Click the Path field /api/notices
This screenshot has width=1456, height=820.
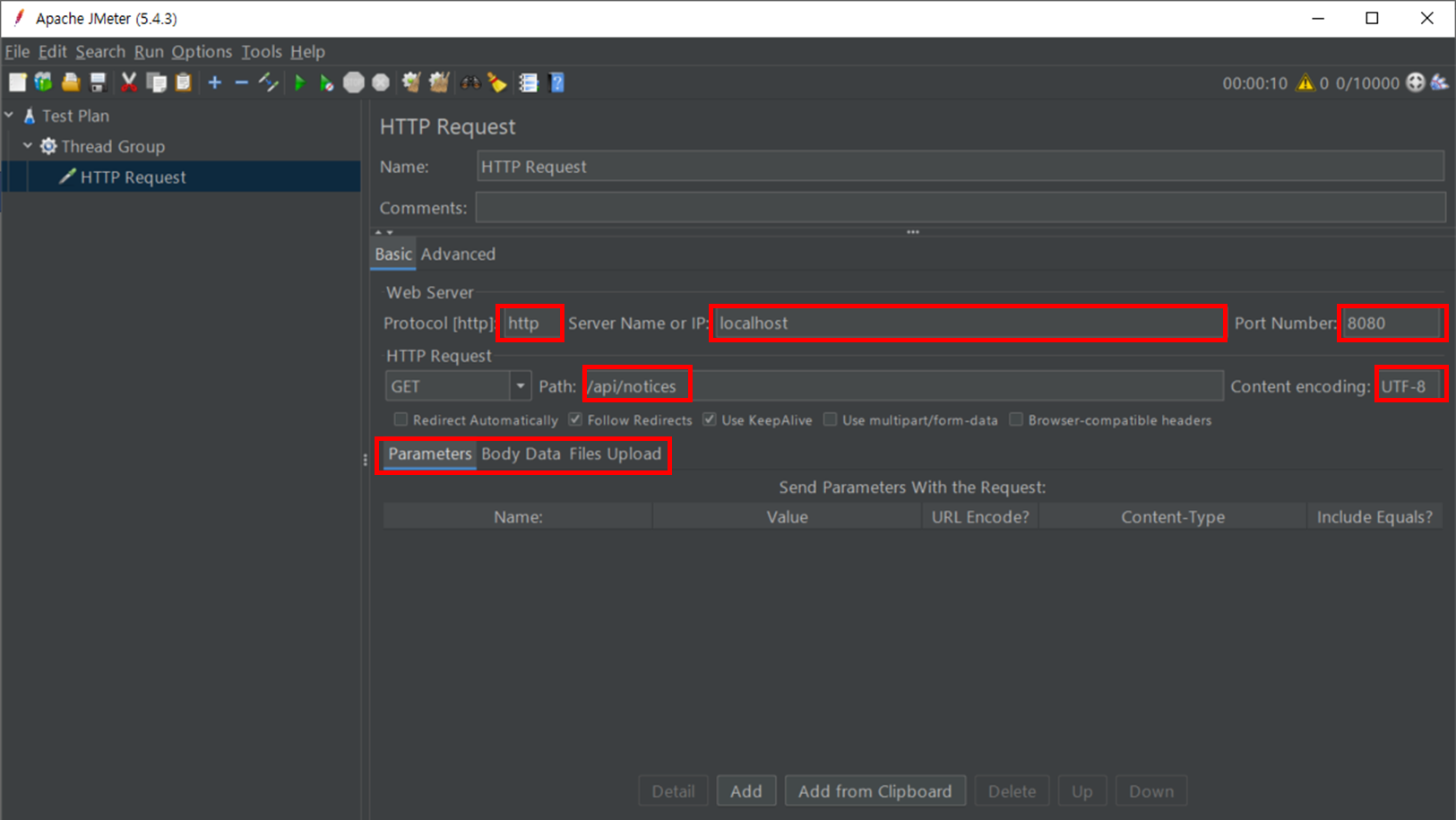903,386
